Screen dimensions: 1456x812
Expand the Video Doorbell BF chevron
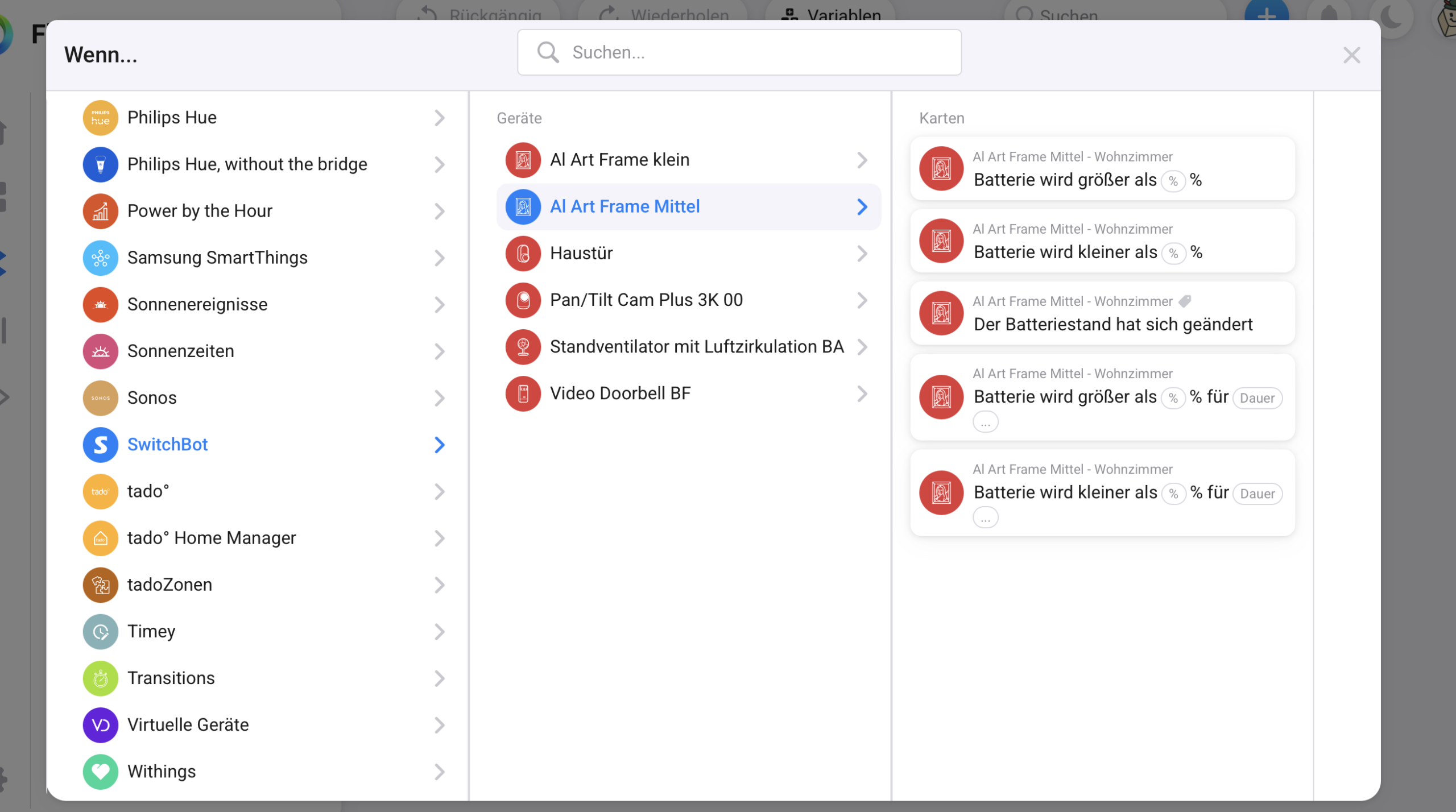coord(862,393)
